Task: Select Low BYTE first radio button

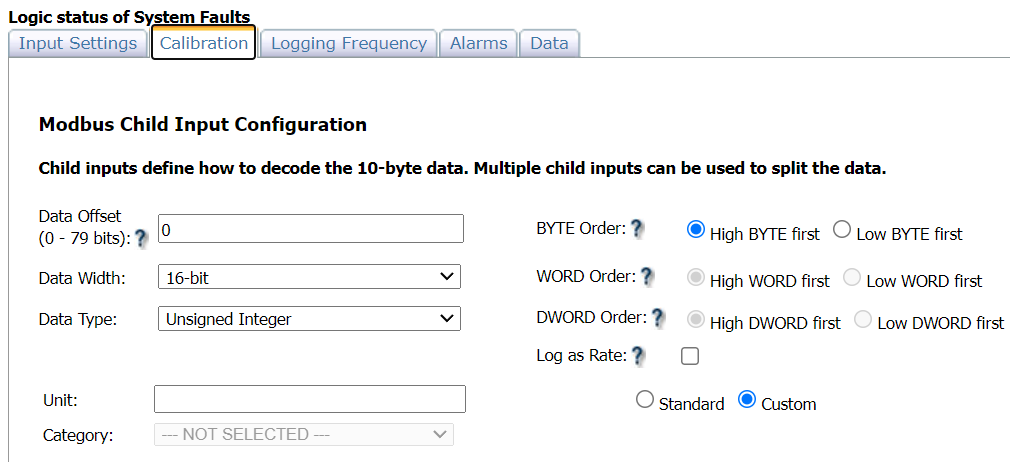Action: point(842,230)
